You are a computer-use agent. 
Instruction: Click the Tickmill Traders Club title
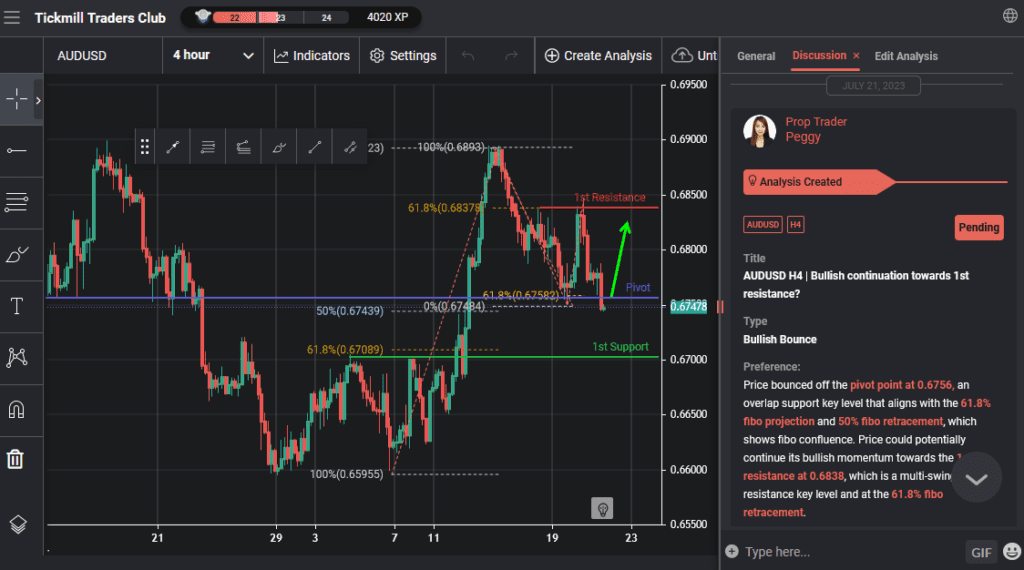tap(100, 18)
